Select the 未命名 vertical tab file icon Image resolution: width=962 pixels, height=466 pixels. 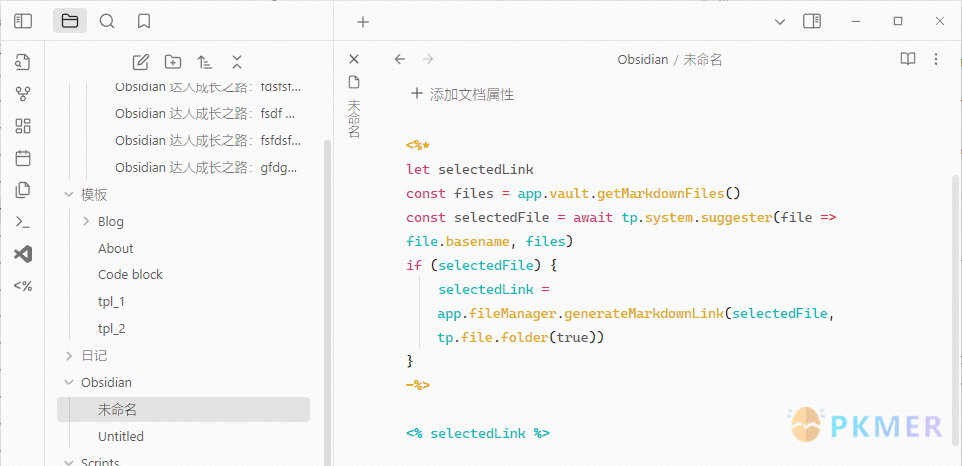pos(353,82)
